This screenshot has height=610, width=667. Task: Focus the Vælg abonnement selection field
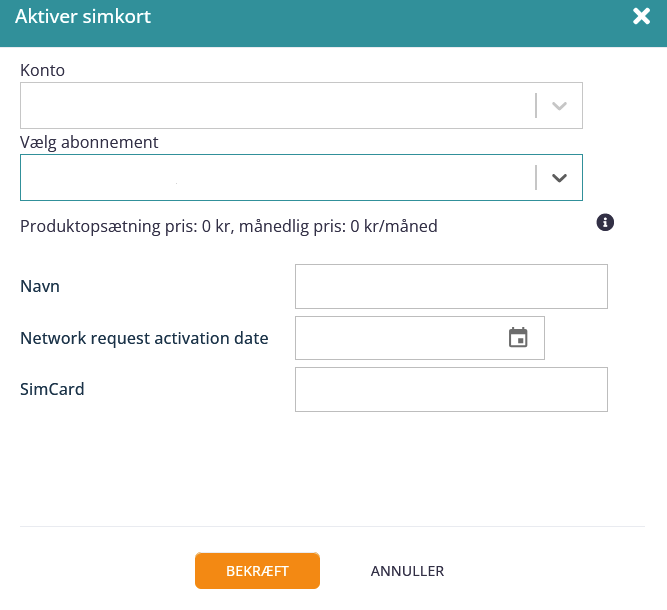click(x=301, y=177)
